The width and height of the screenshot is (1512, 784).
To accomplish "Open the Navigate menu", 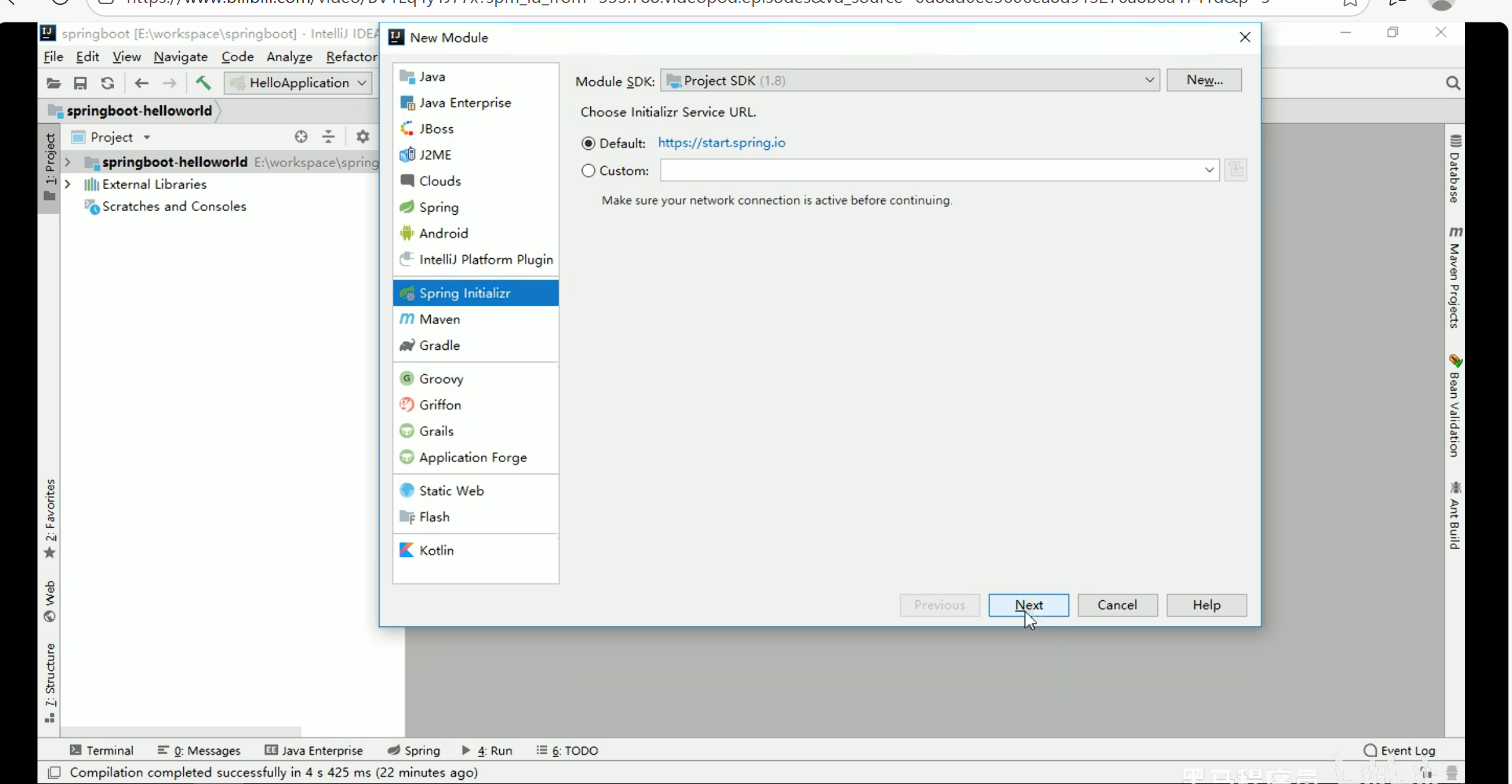I will click(180, 57).
